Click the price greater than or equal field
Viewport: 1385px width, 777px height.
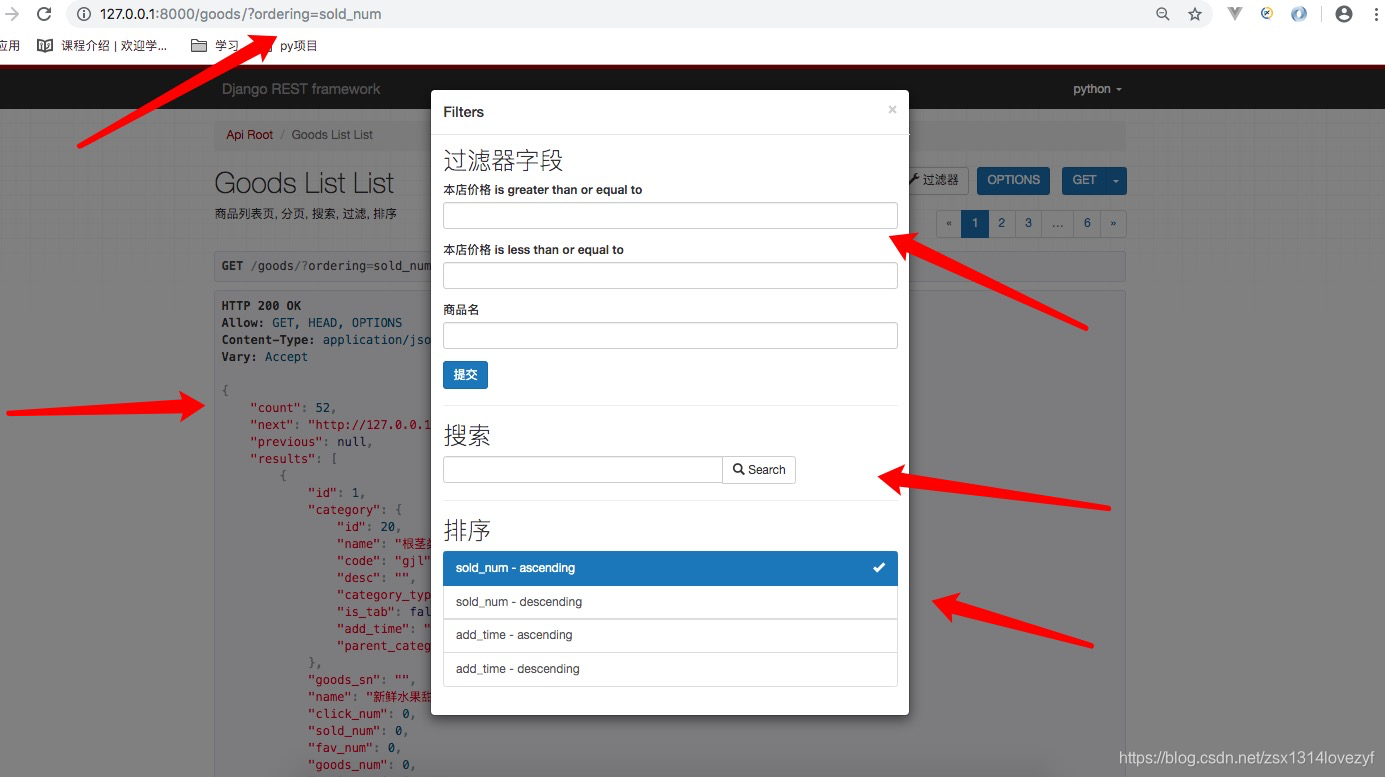(x=670, y=215)
